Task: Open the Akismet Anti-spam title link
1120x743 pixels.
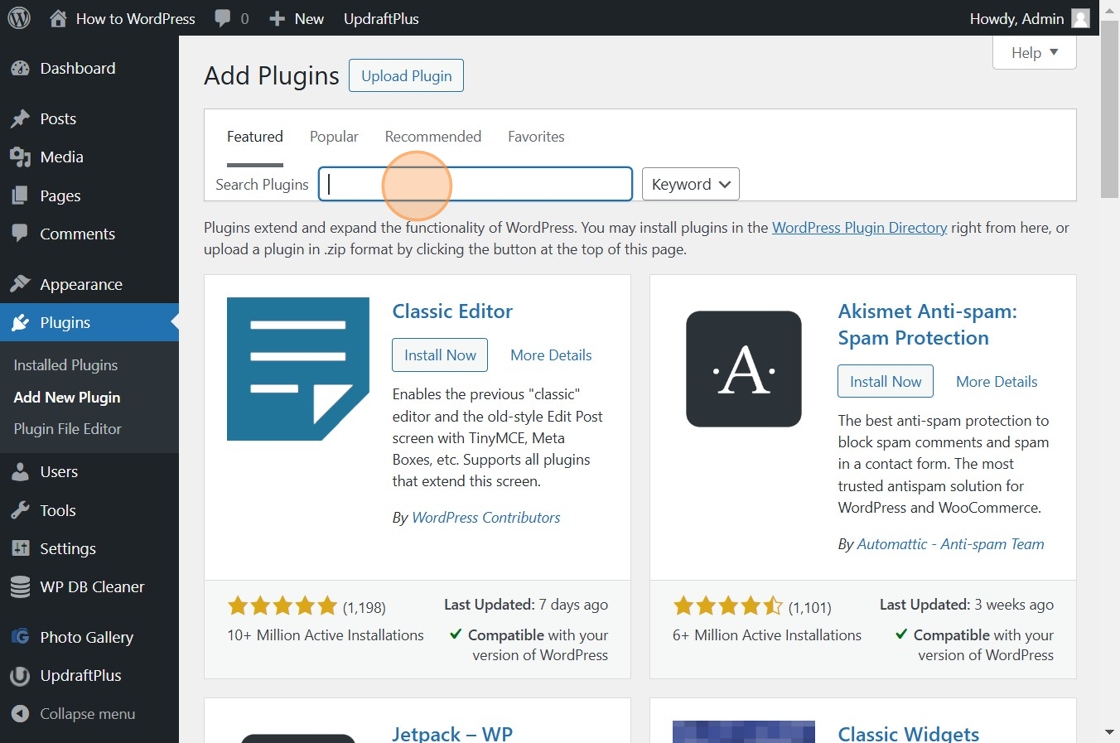Action: [927, 324]
